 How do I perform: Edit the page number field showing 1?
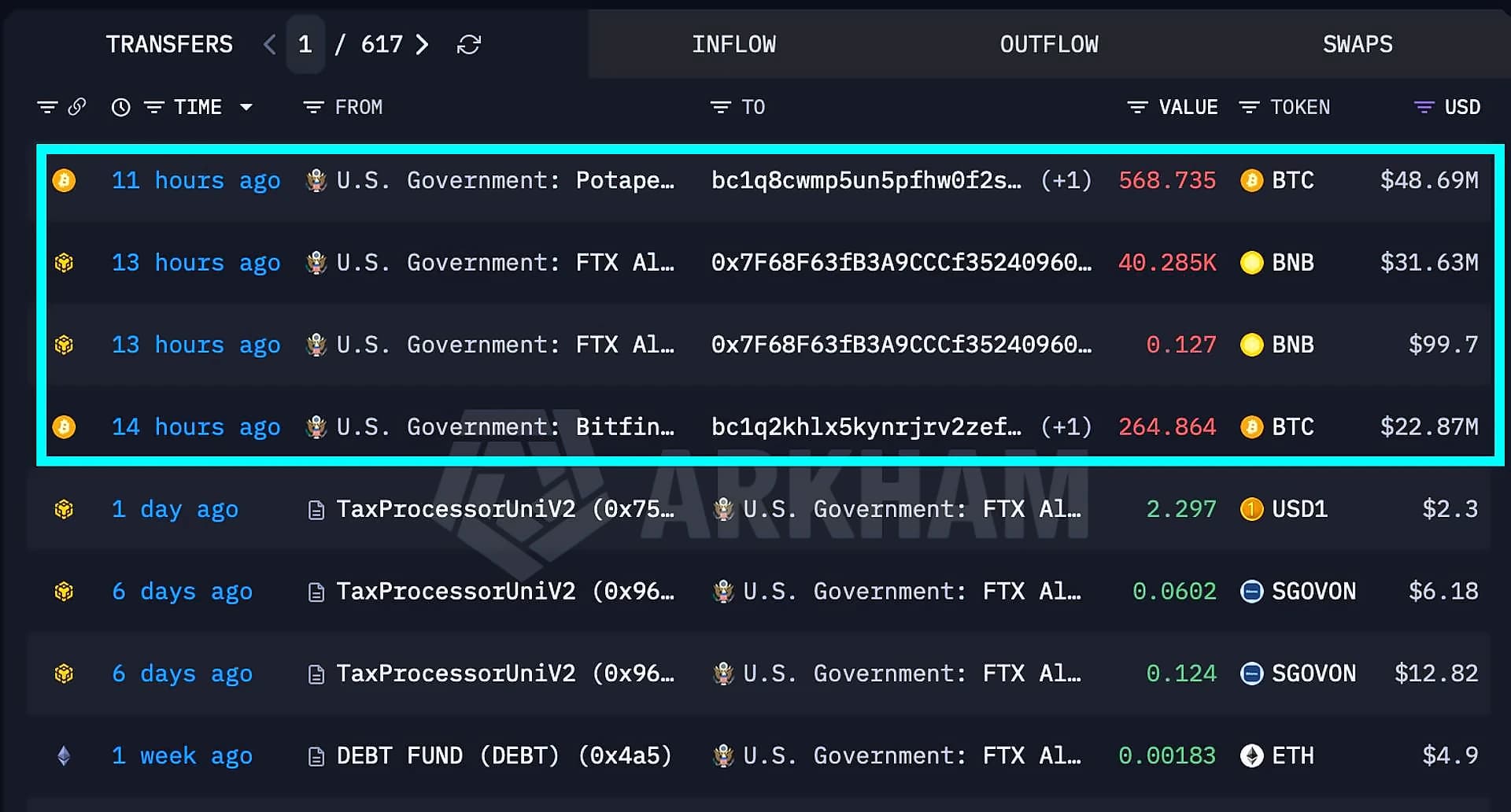(305, 45)
